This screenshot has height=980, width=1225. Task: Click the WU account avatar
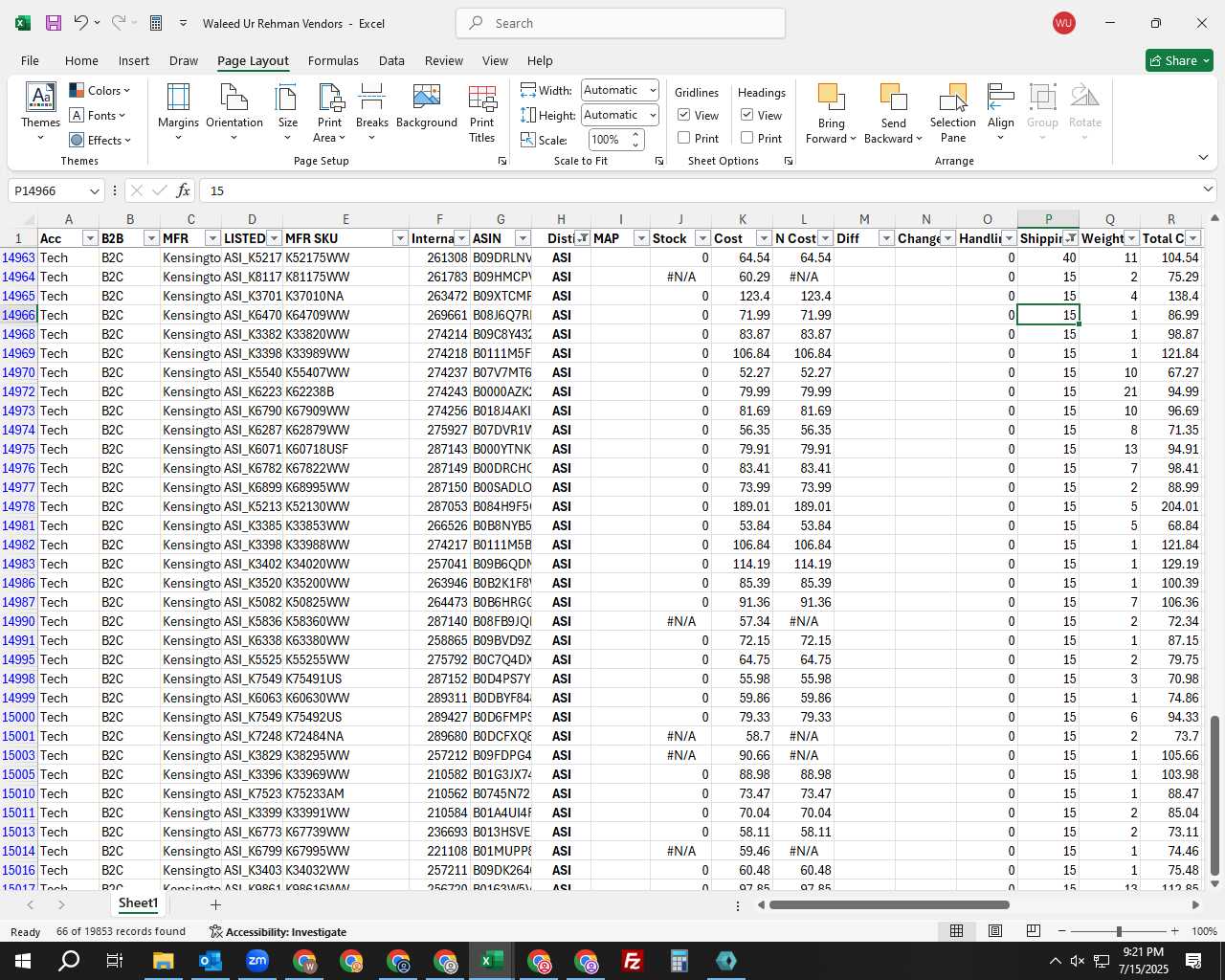pos(1063,23)
